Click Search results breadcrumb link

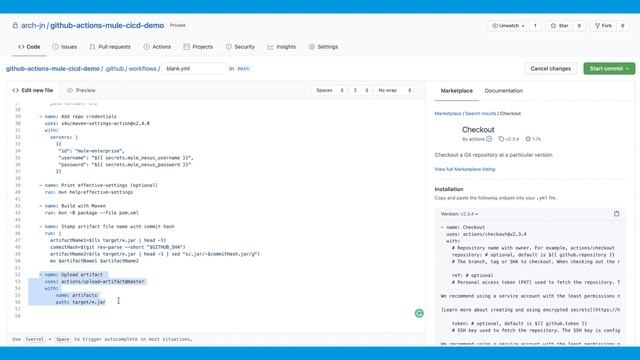point(480,113)
